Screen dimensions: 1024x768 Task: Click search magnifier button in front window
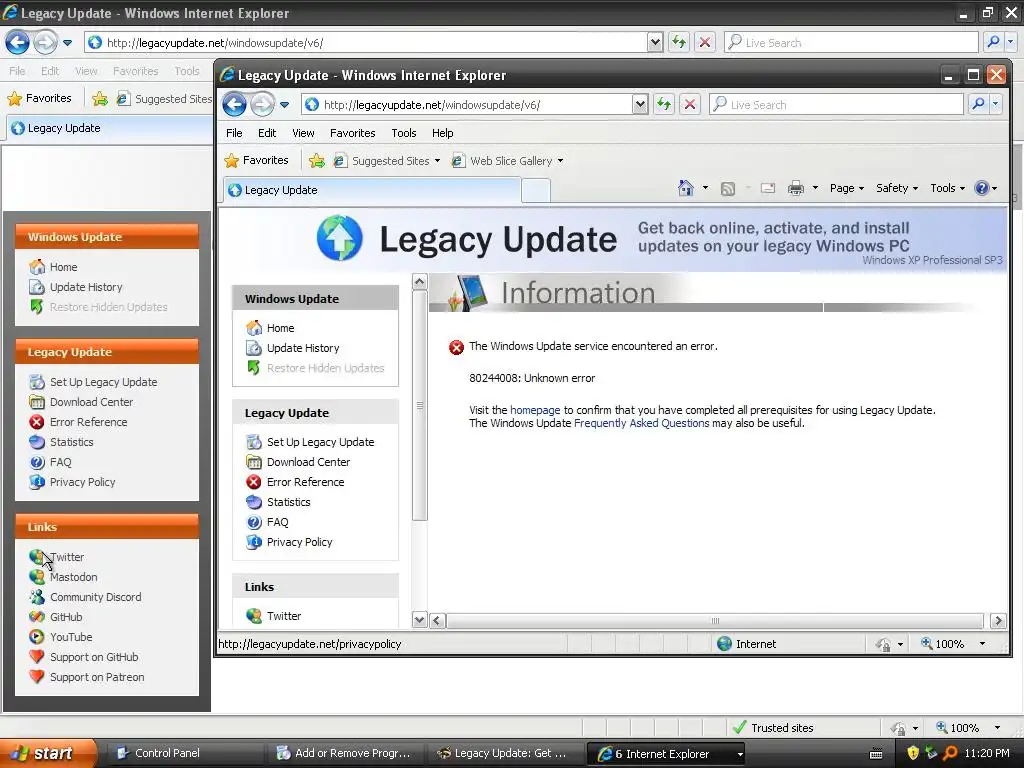point(978,104)
